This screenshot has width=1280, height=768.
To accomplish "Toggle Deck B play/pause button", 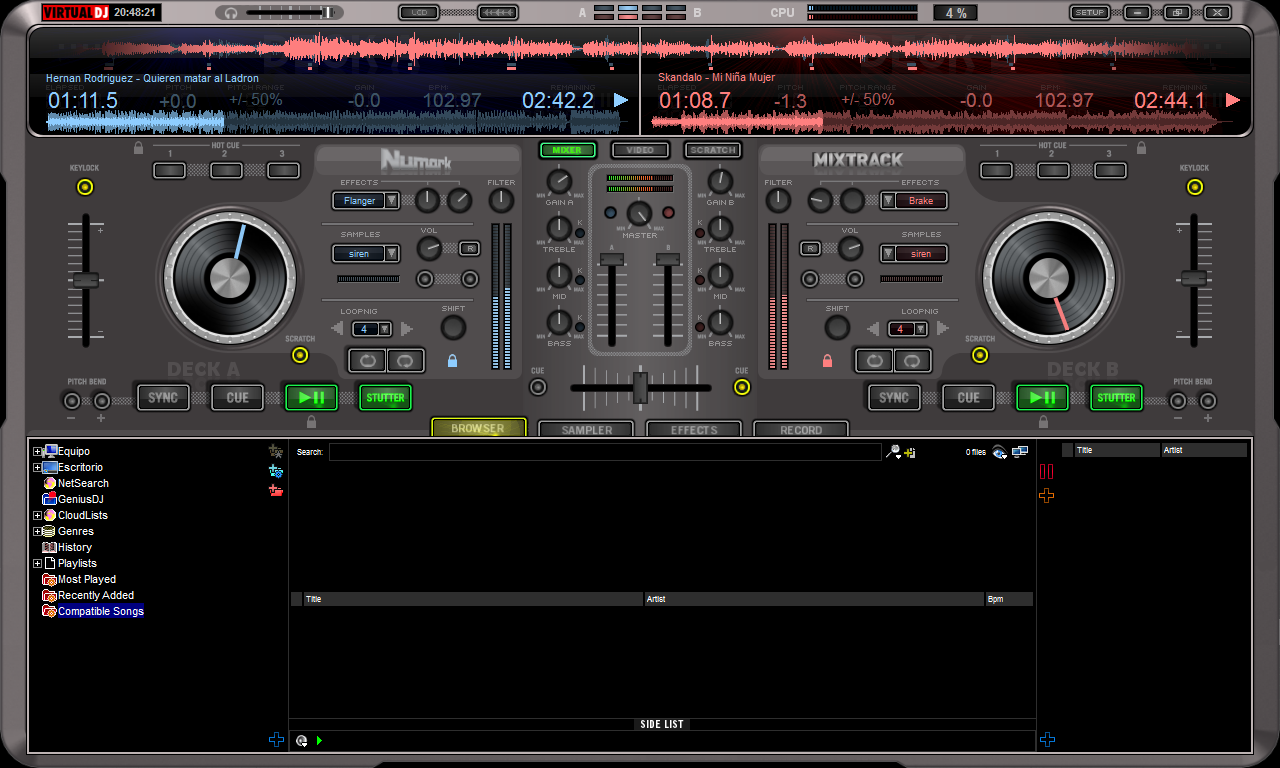I will tap(1042, 397).
